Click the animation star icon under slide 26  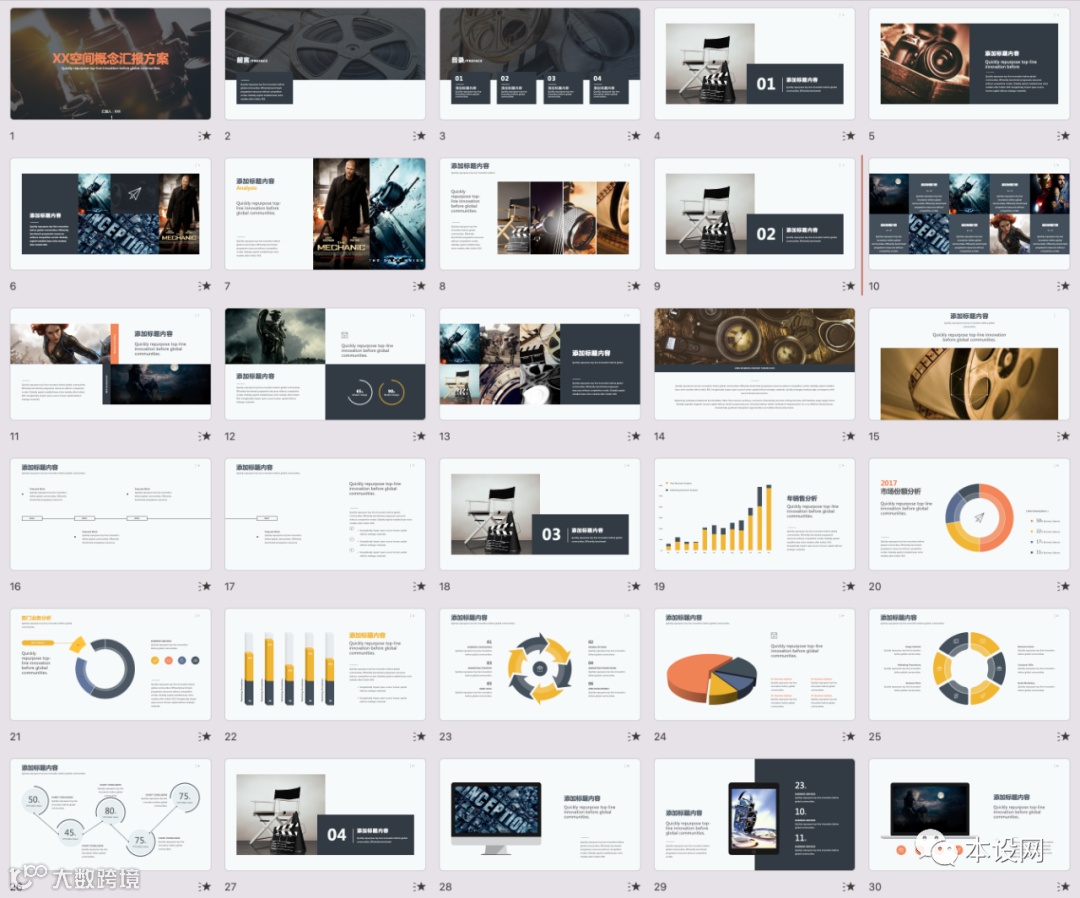click(205, 886)
